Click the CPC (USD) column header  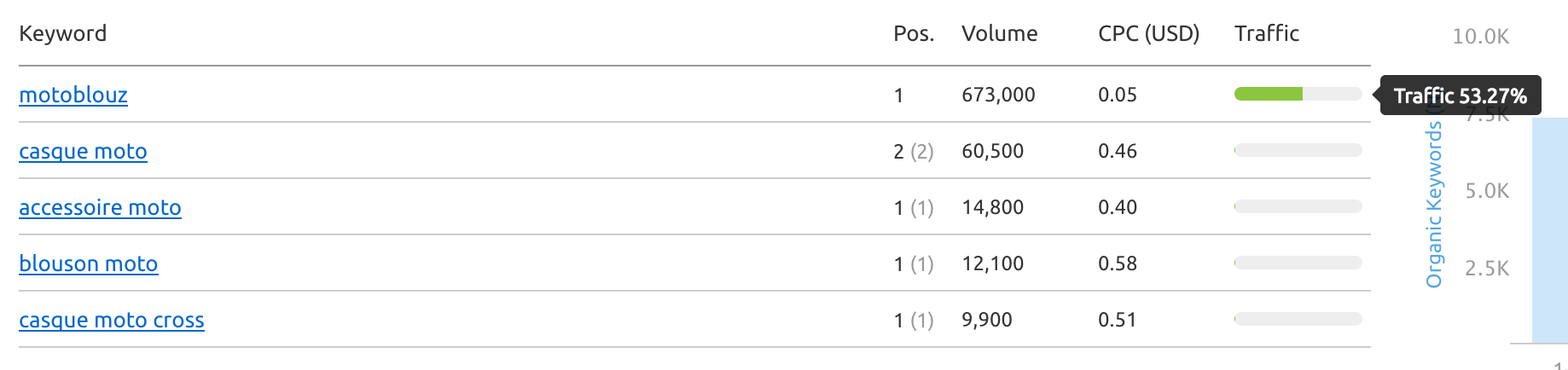(1148, 33)
